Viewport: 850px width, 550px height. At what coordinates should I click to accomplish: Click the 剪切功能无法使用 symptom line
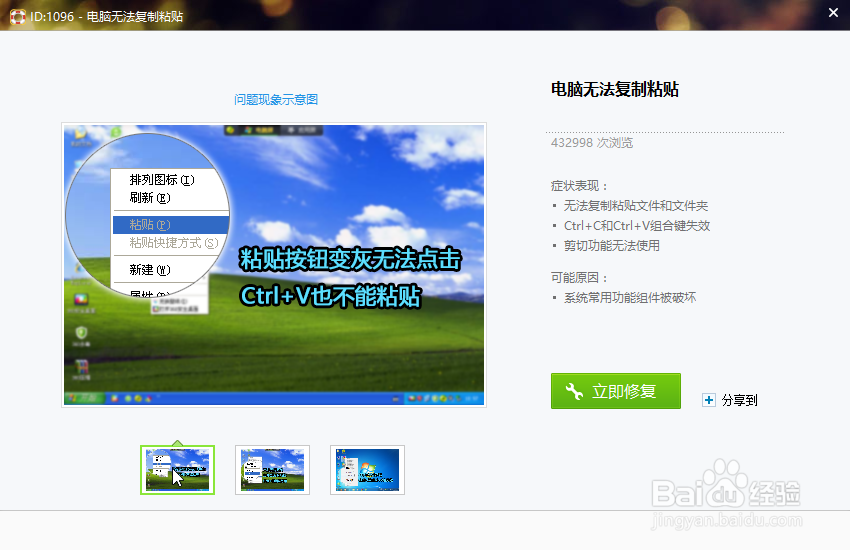pyautogui.click(x=611, y=246)
